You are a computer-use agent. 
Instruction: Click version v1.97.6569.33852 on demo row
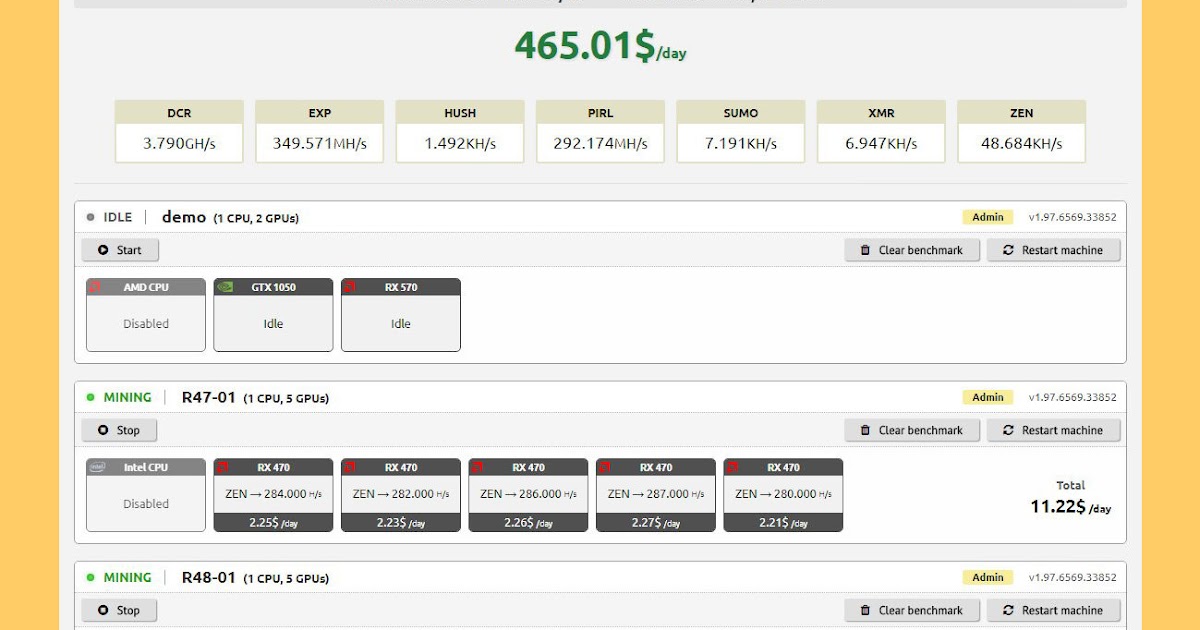(x=1073, y=217)
